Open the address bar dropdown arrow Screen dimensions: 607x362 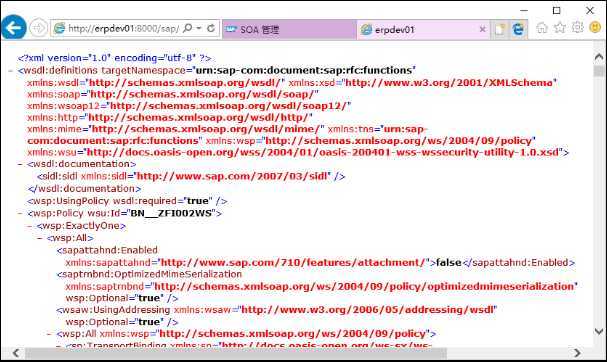pos(199,28)
